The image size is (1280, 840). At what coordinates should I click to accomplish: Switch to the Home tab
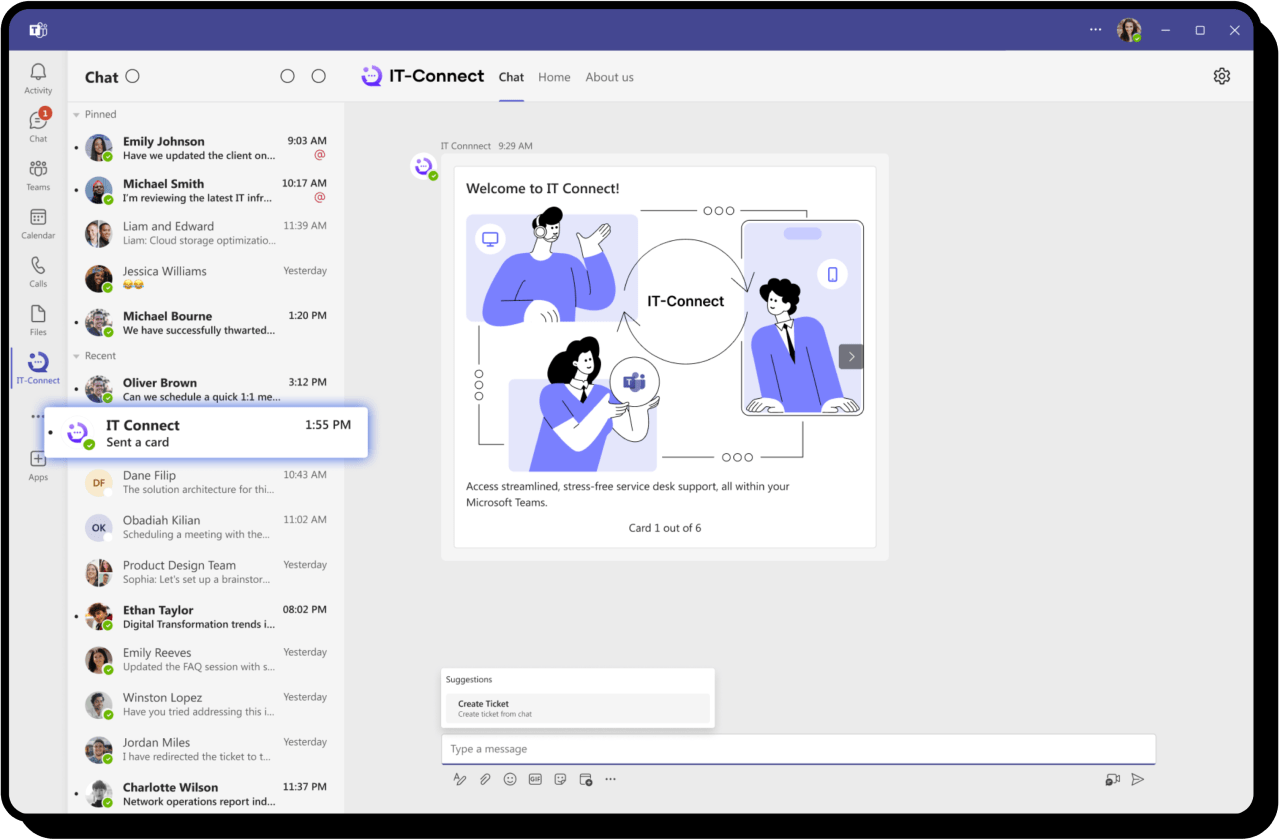click(554, 77)
